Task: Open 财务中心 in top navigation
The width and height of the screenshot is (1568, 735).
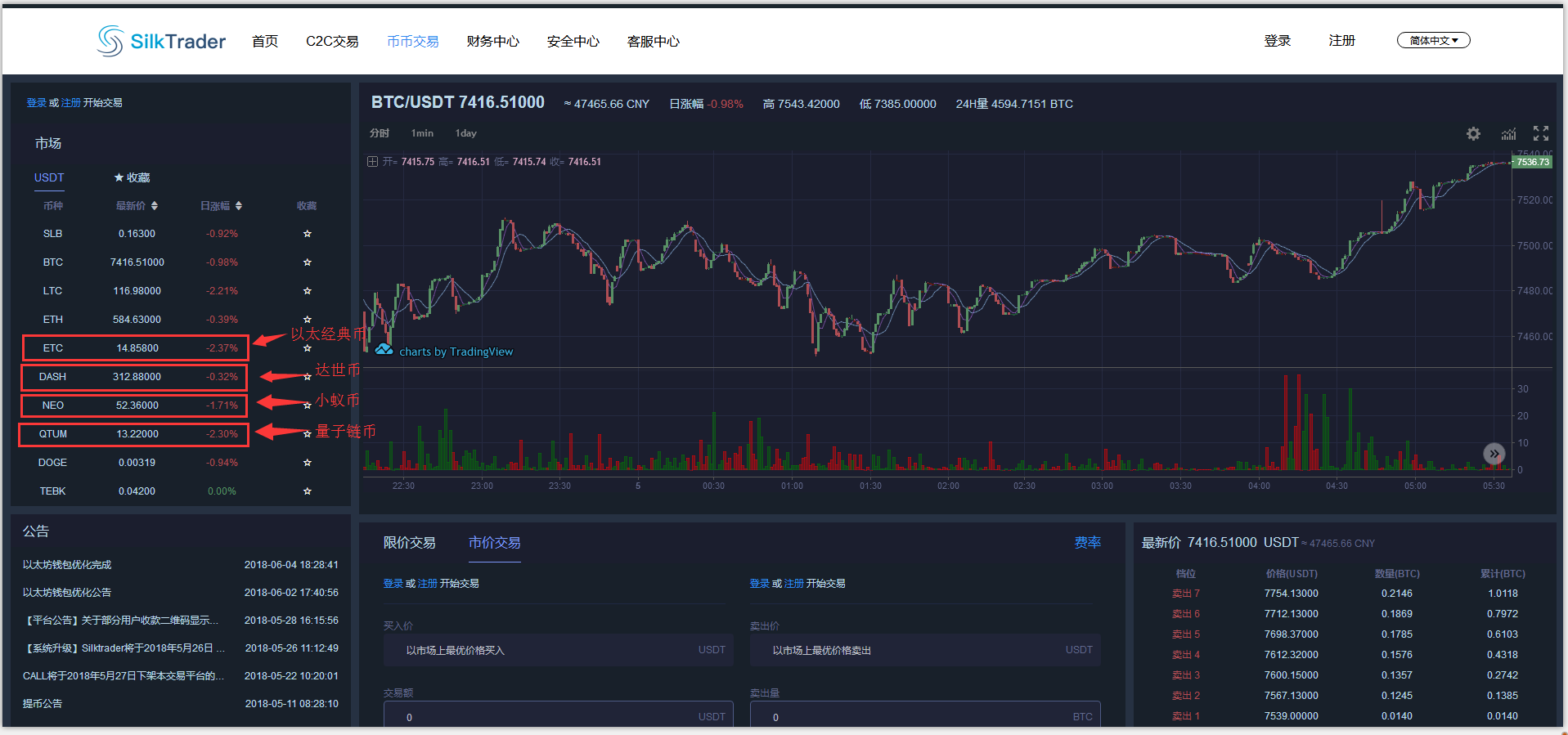Action: click(493, 42)
